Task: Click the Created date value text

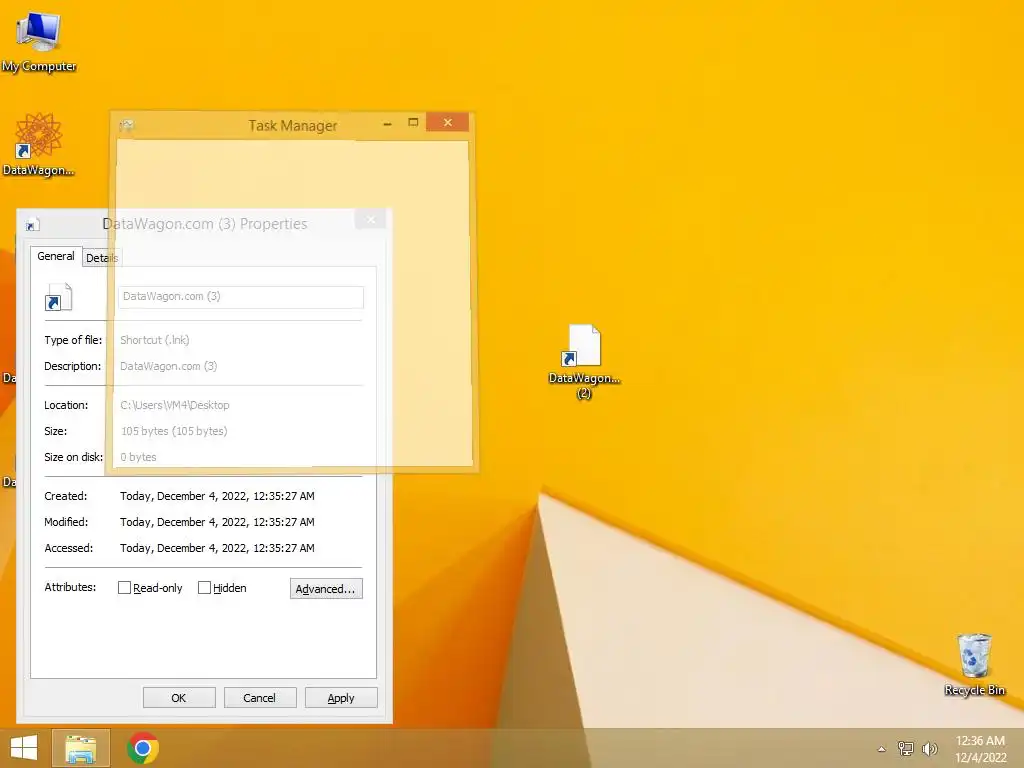Action: coord(217,496)
